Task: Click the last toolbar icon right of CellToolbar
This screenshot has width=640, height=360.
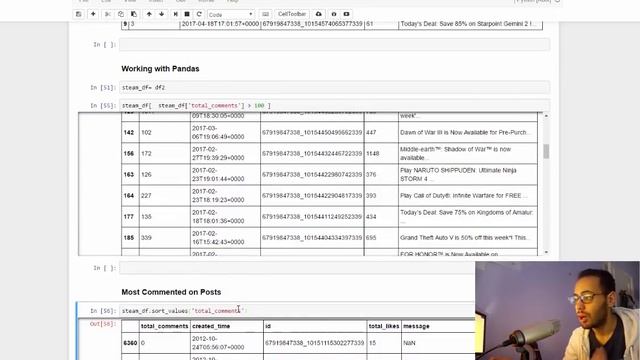Action: pos(346,14)
